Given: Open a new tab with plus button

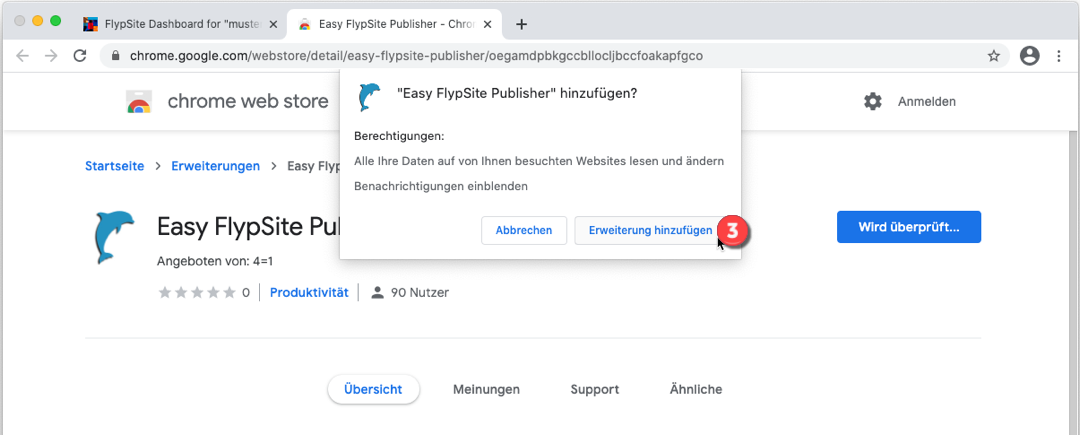Looking at the screenshot, I should pos(521,25).
